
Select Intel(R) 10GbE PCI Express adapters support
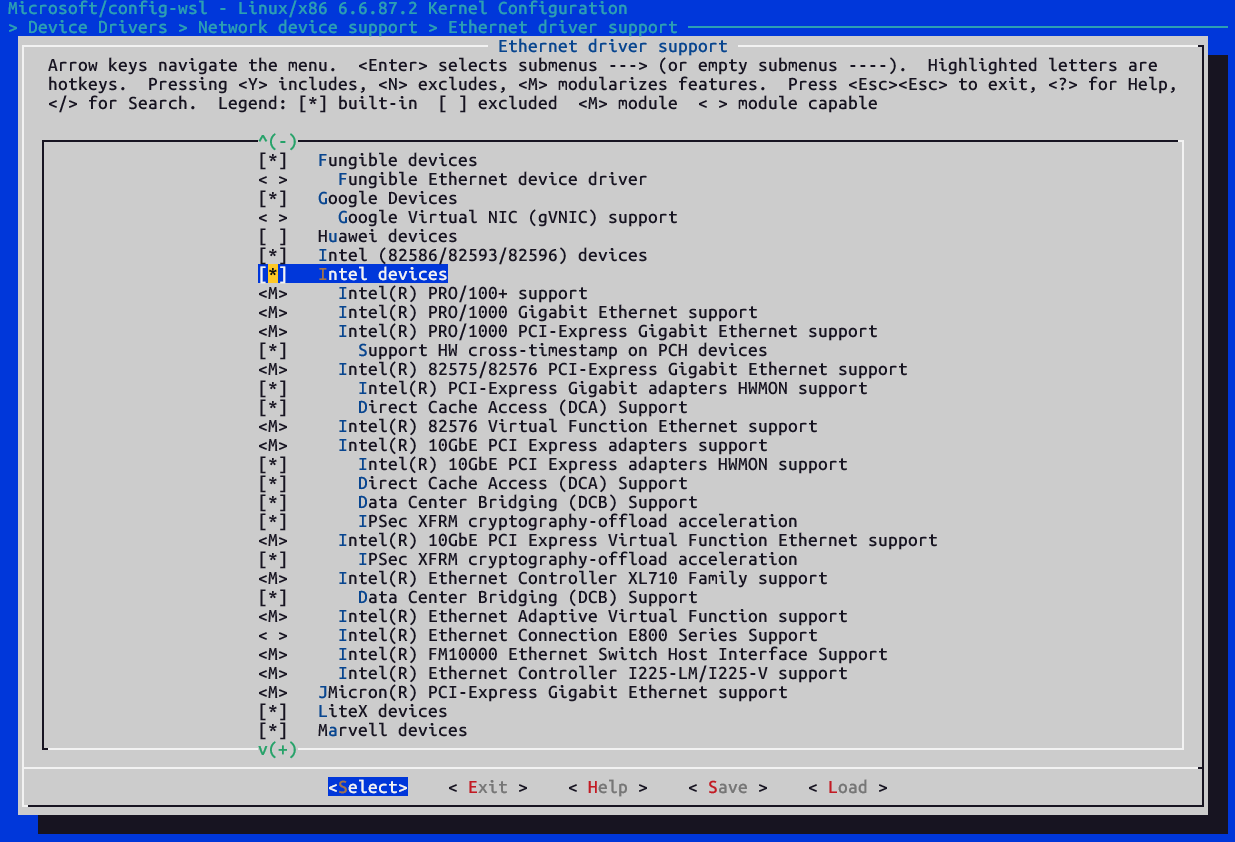tap(553, 445)
